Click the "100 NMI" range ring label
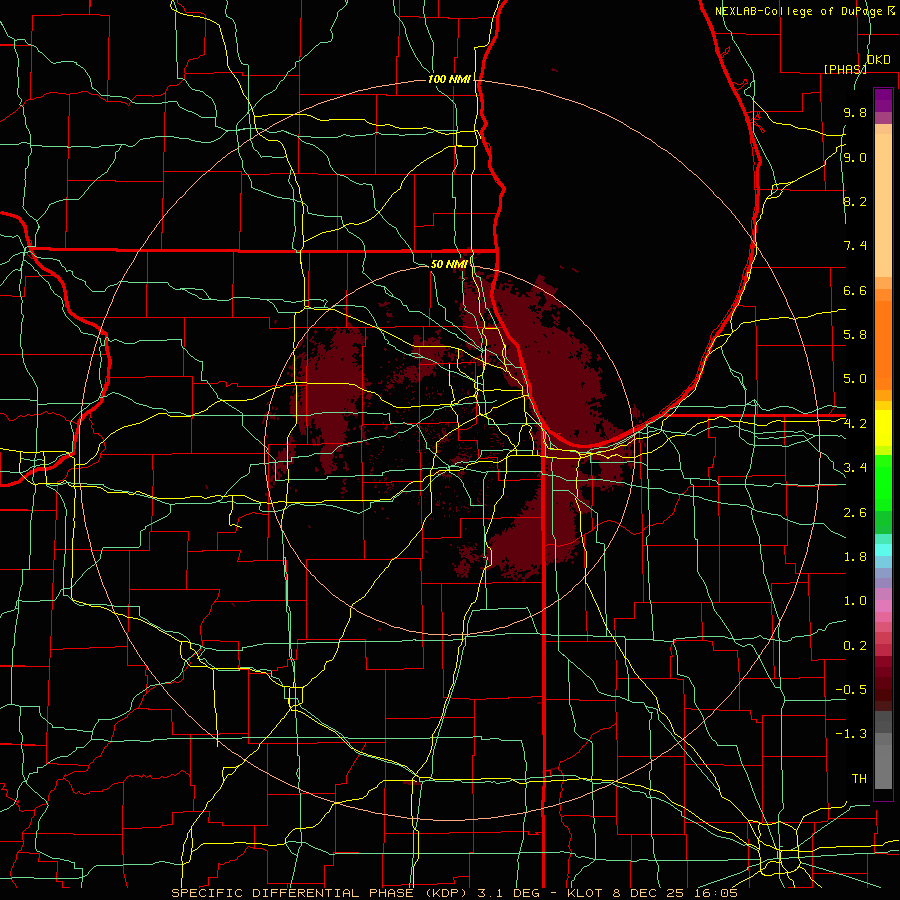Screen dimensions: 900x900 coord(449,79)
